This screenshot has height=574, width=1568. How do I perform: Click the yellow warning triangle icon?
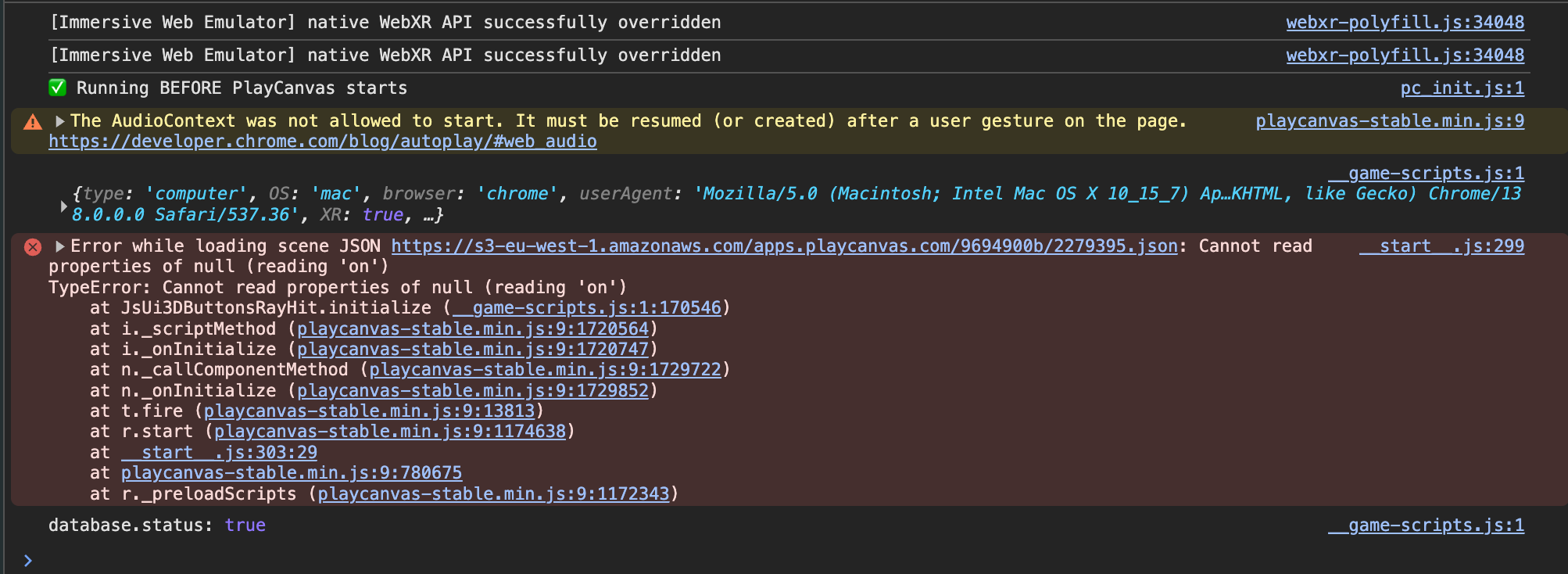[33, 122]
